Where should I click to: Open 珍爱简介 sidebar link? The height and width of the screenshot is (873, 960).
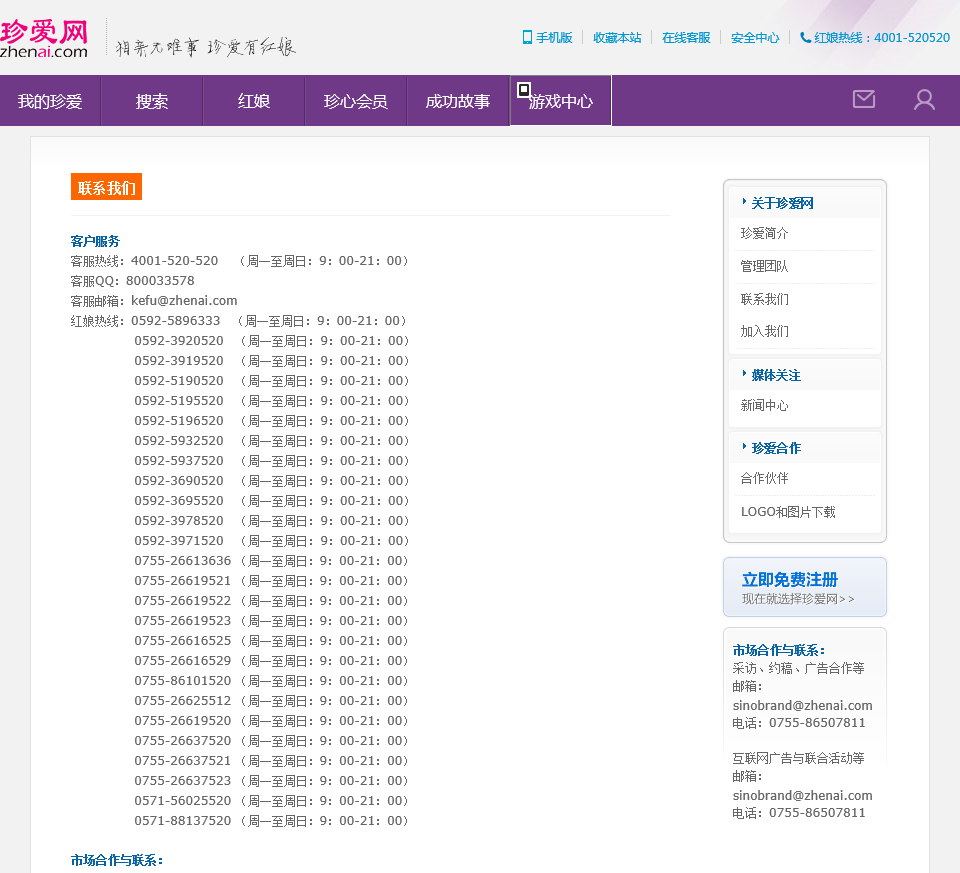764,233
